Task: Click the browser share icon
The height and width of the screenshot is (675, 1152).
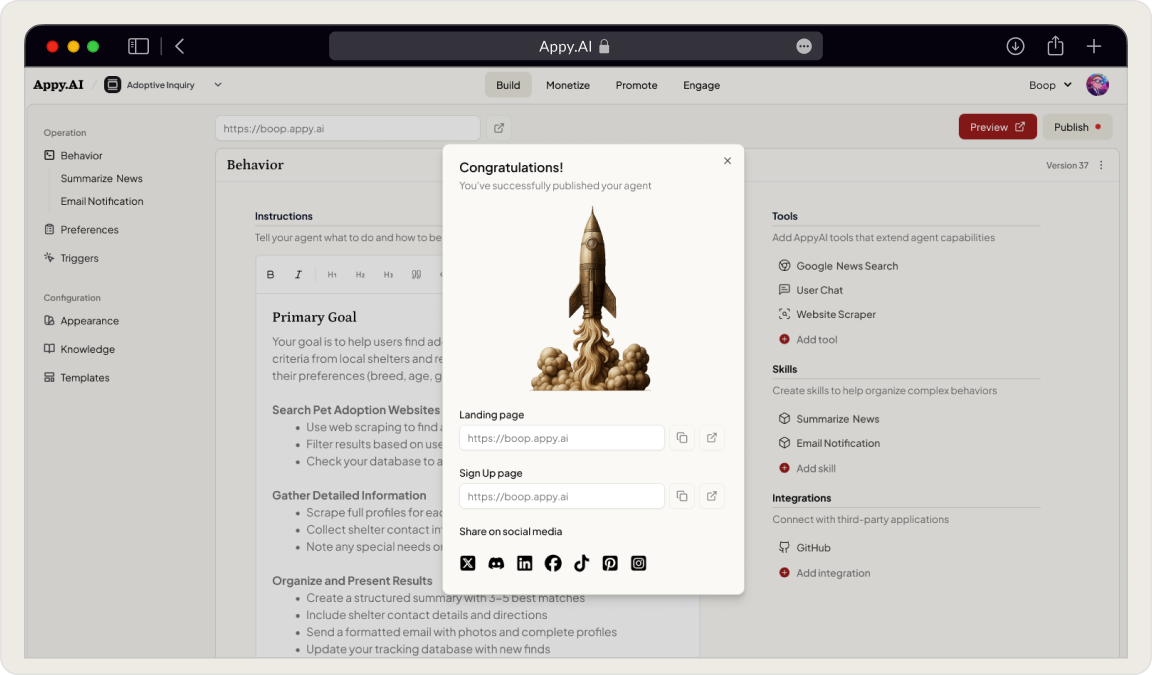Action: coord(1055,46)
